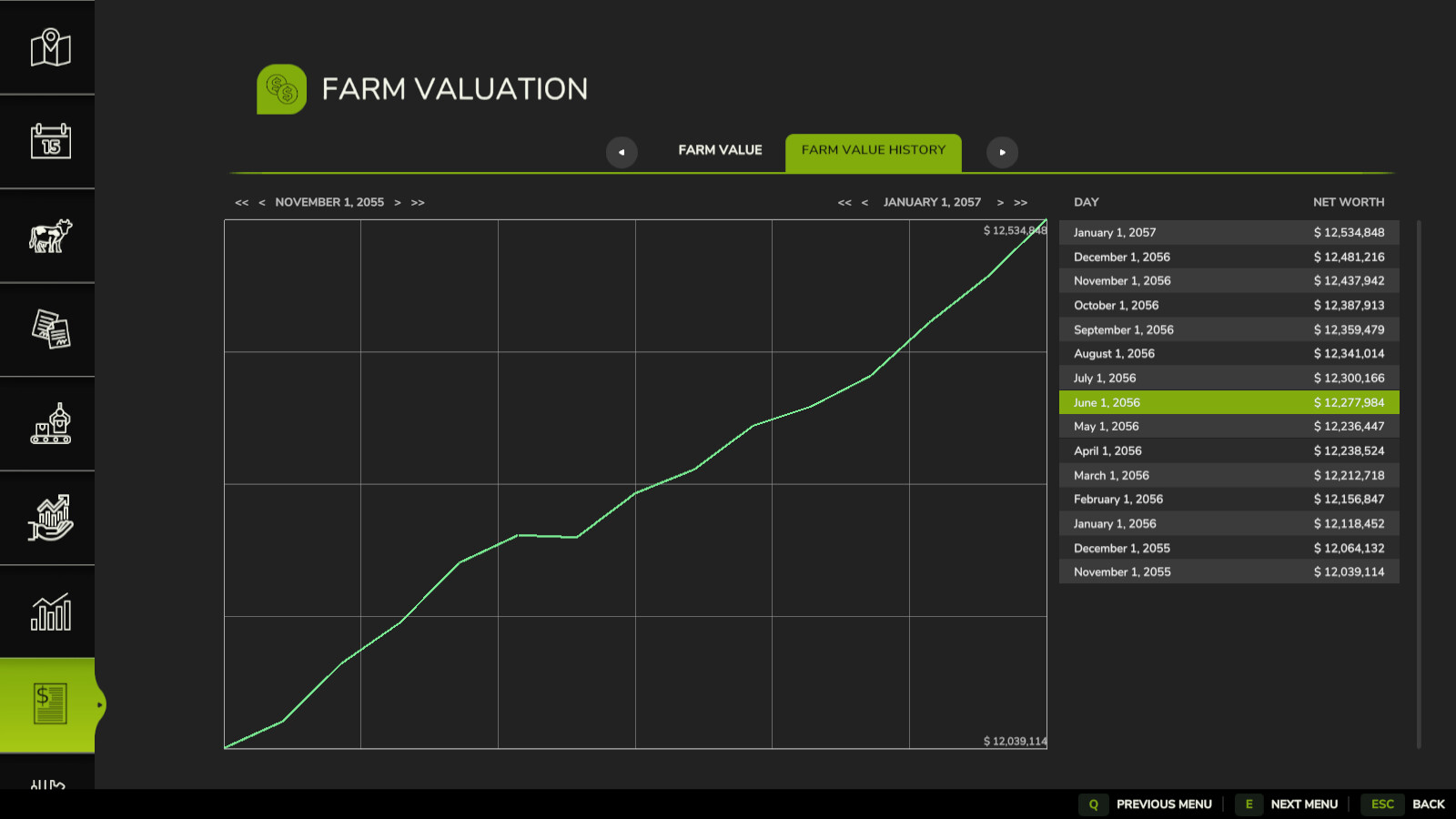Screen dimensions: 1456x819
Task: Jump end date far back with << near January 1, 2057
Action: [844, 202]
